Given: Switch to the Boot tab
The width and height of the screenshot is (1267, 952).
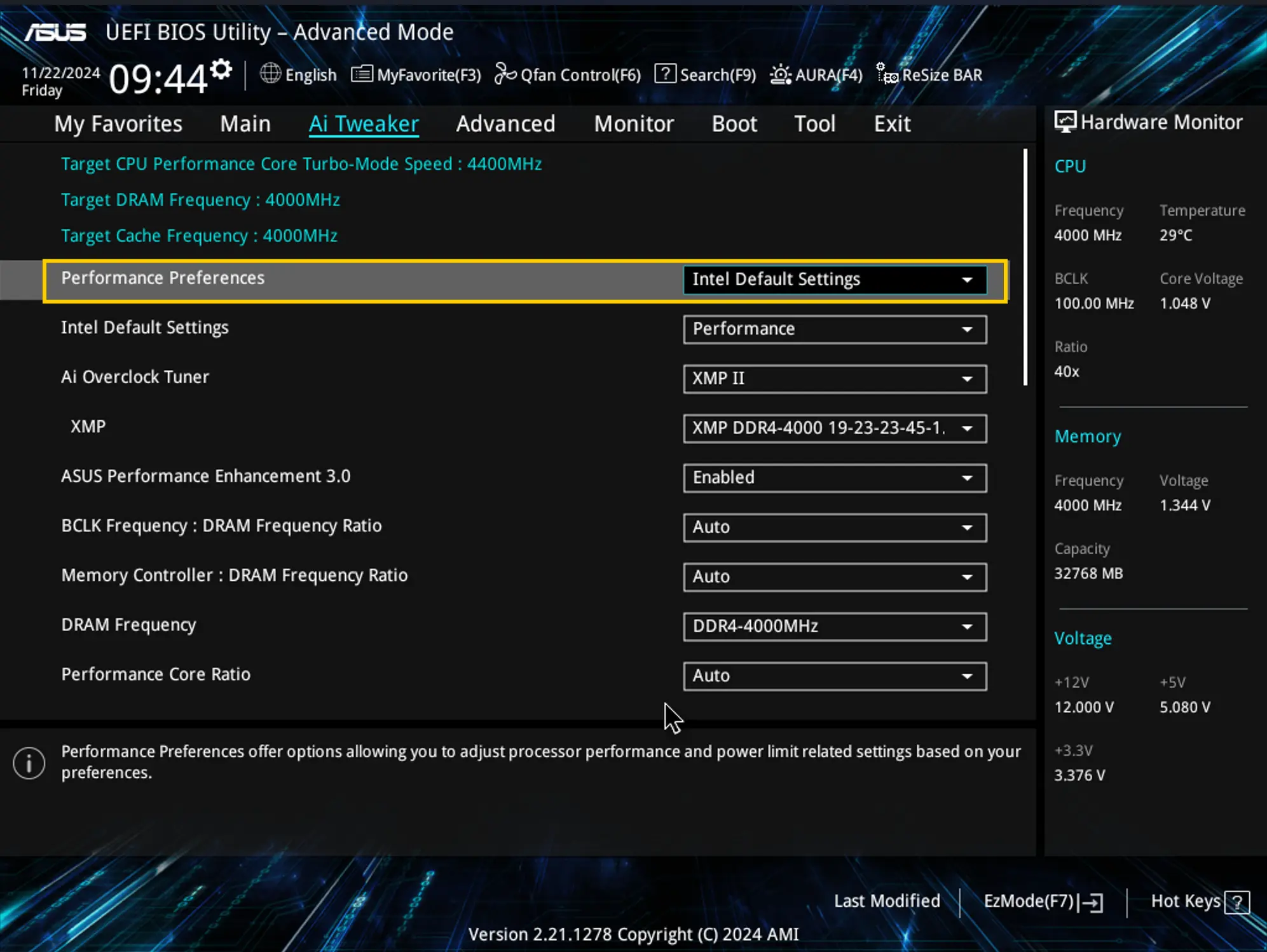Looking at the screenshot, I should (734, 123).
